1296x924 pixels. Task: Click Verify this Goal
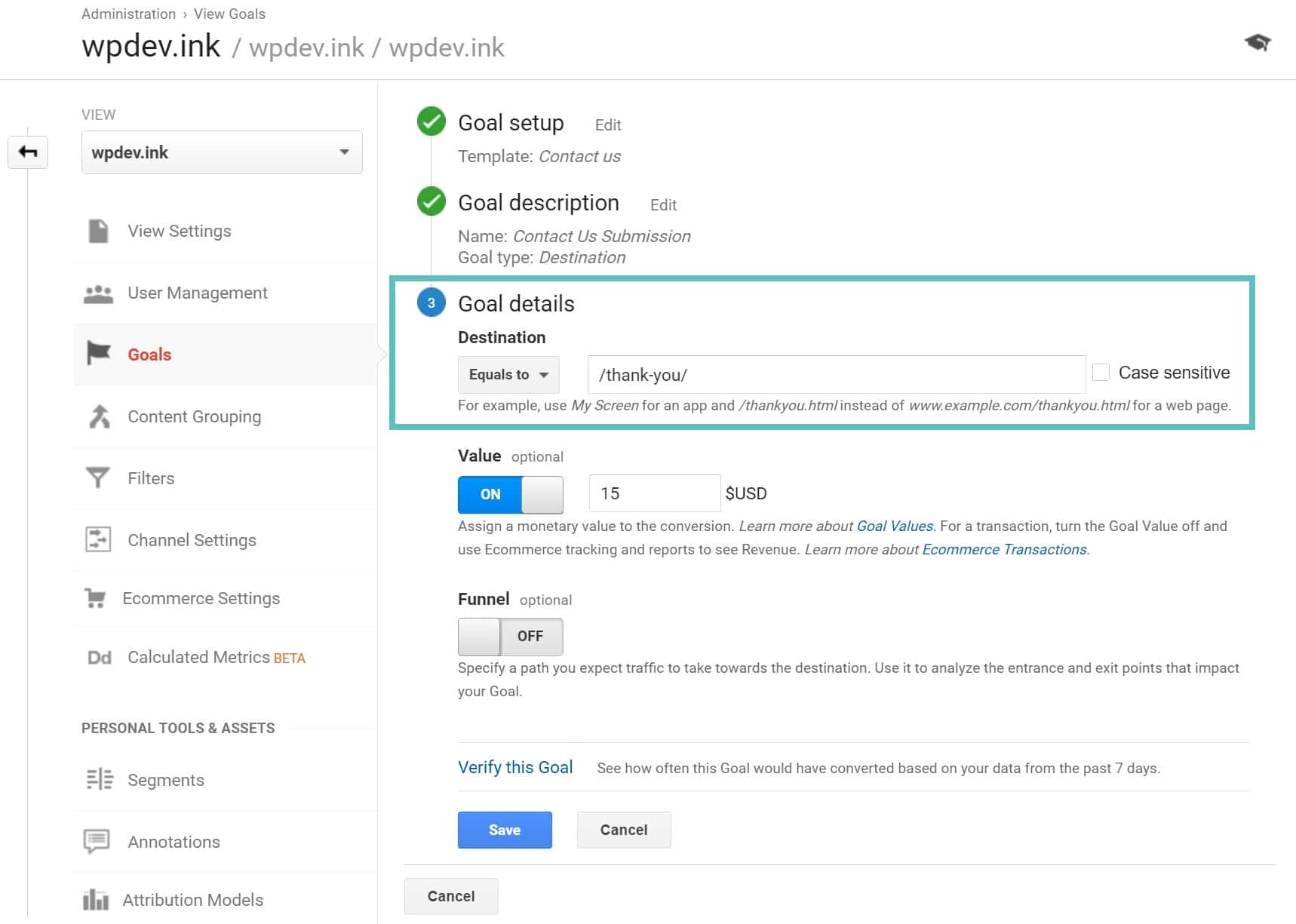(x=515, y=766)
